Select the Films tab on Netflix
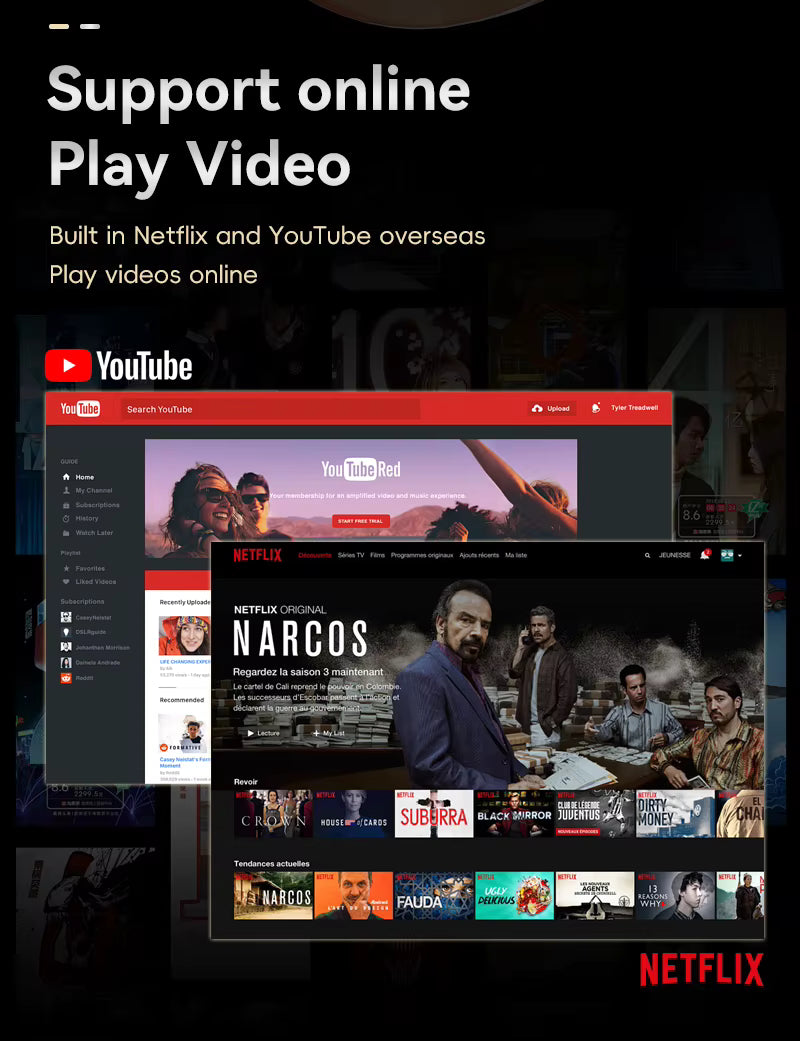This screenshot has width=800, height=1041. tap(377, 555)
